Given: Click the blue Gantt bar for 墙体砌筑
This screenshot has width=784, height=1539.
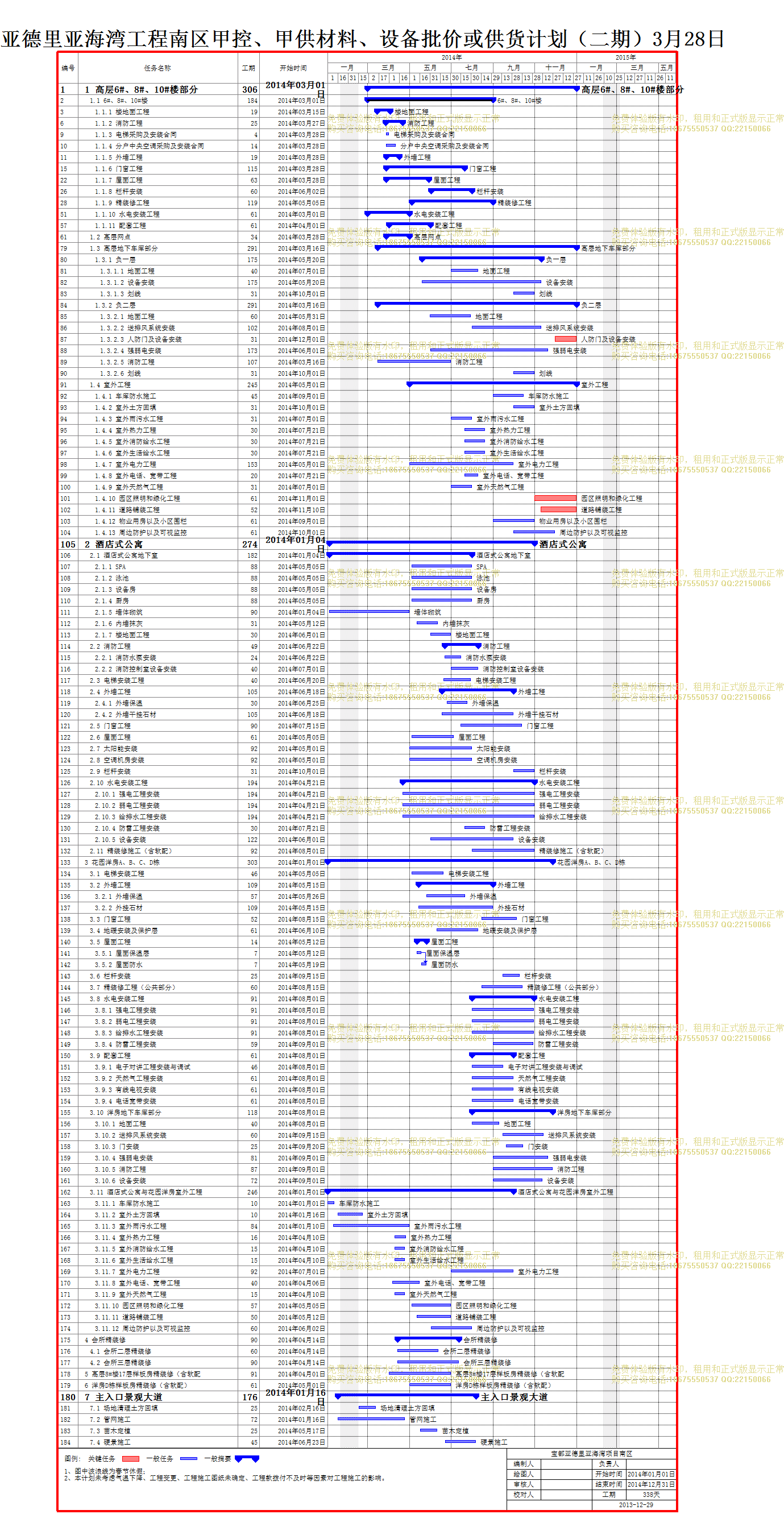Looking at the screenshot, I should coord(370,612).
